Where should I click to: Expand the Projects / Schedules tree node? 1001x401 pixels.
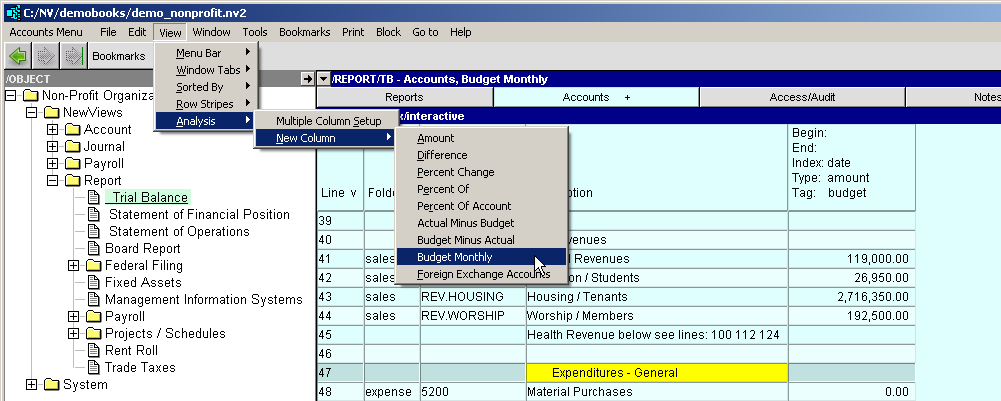pyautogui.click(x=74, y=334)
